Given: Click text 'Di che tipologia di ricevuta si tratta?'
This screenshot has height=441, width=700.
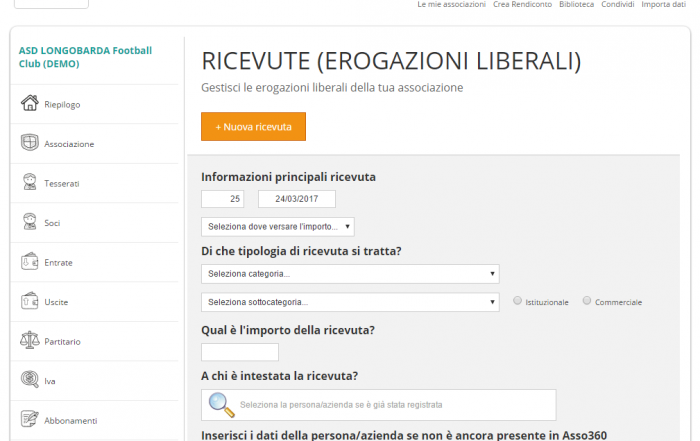Looking at the screenshot, I should pyautogui.click(x=301, y=251).
